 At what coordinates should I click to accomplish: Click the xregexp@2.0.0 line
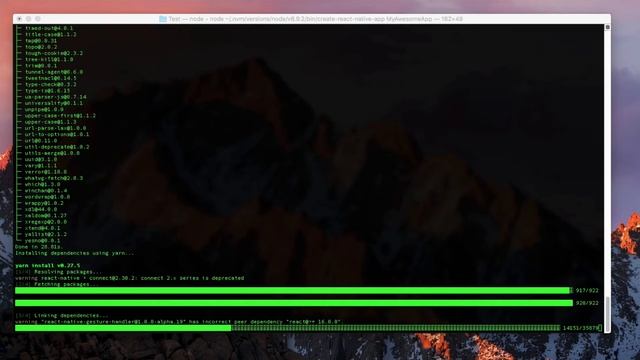(46, 222)
